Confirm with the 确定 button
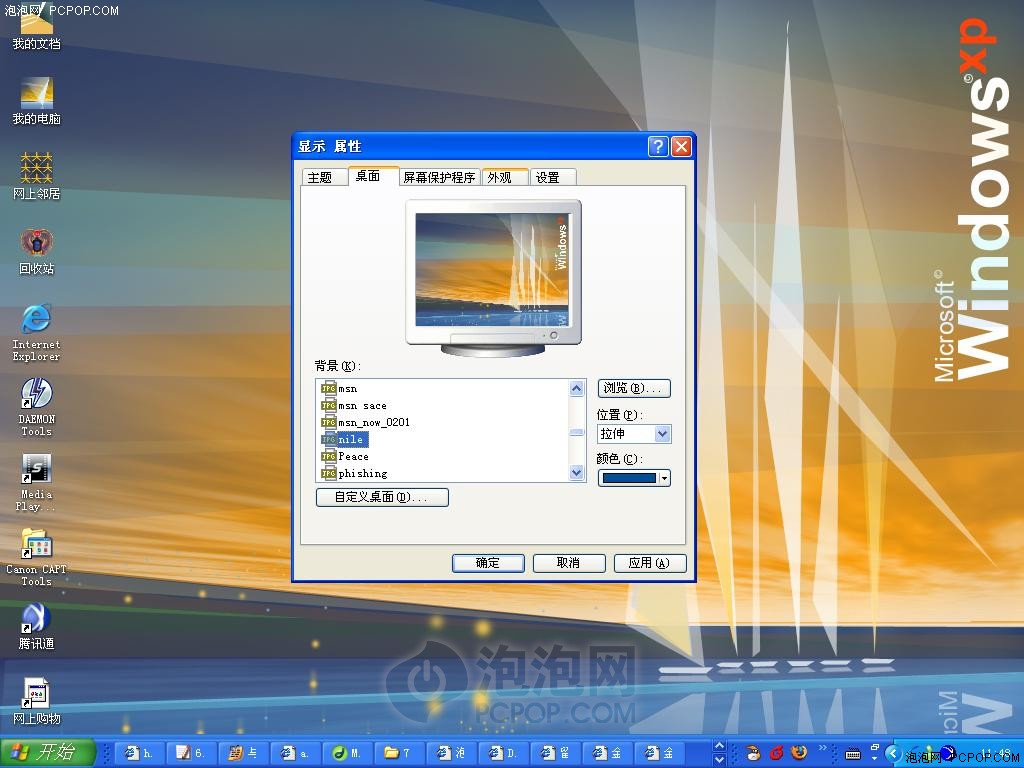 click(x=488, y=563)
